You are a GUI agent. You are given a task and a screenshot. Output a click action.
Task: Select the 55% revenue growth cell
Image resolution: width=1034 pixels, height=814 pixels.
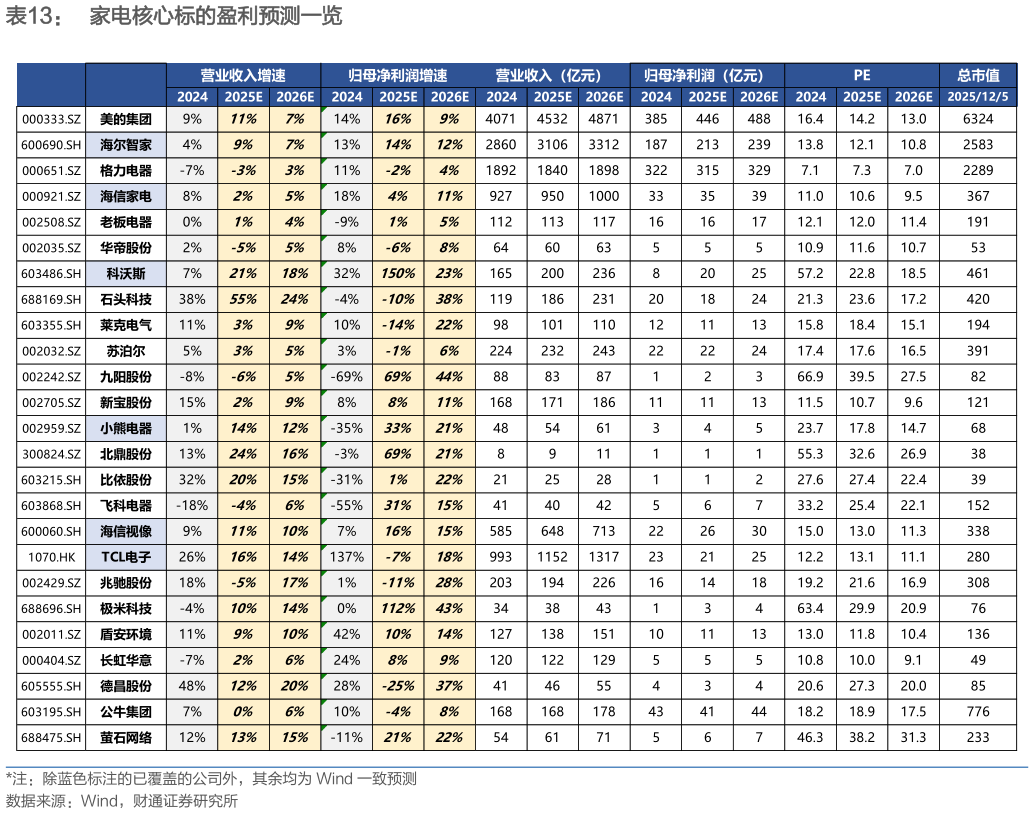243,299
